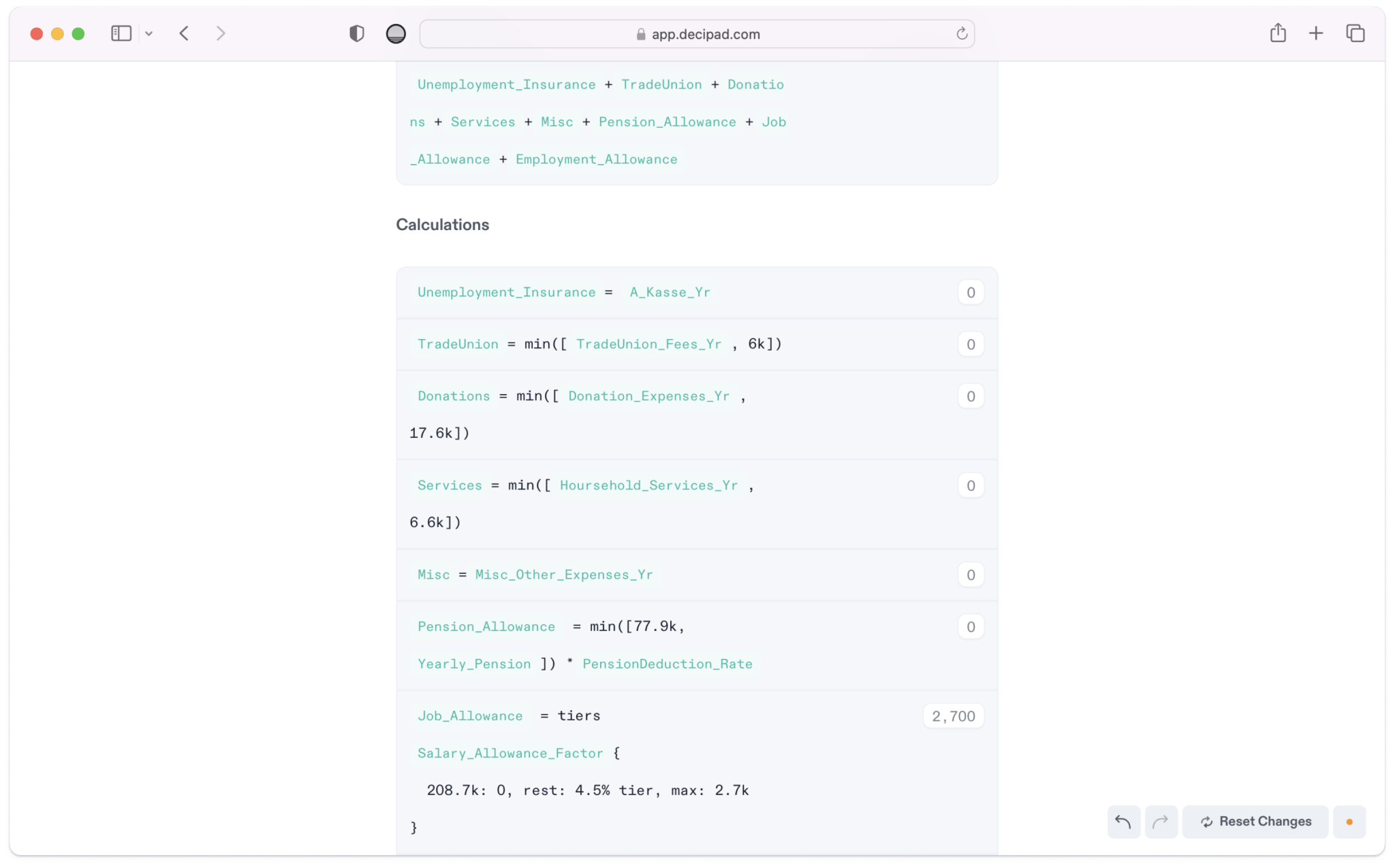
Task: Click the A_Kasse_Yr variable reference
Action: 670,292
